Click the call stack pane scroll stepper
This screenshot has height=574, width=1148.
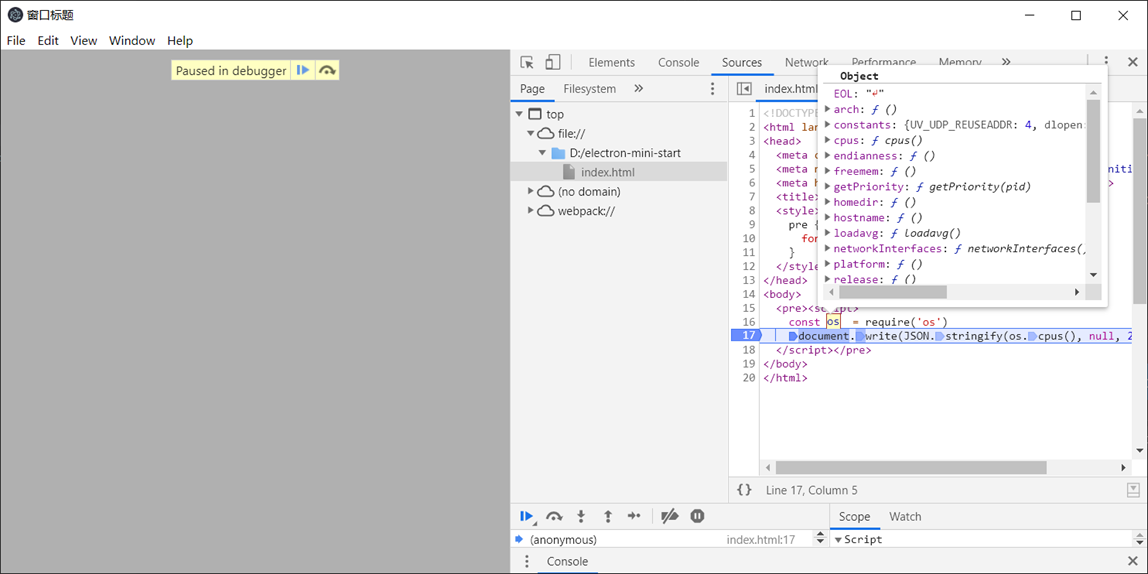pyautogui.click(x=820, y=540)
